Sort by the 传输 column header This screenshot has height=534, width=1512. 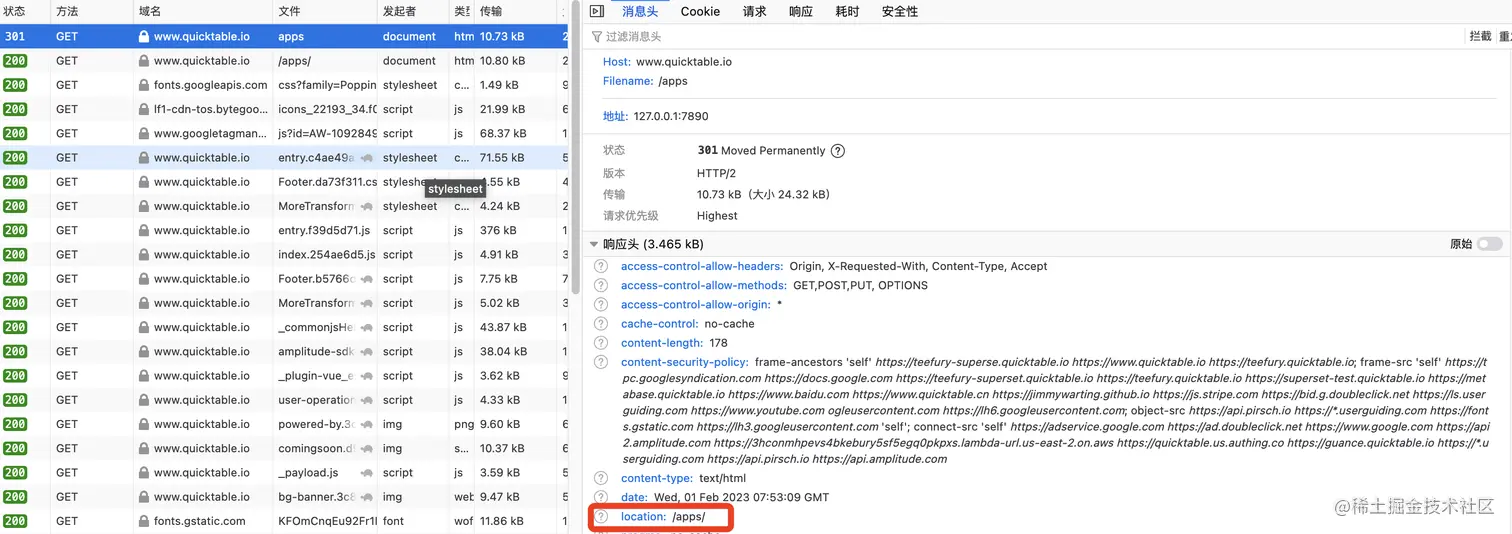pyautogui.click(x=516, y=11)
